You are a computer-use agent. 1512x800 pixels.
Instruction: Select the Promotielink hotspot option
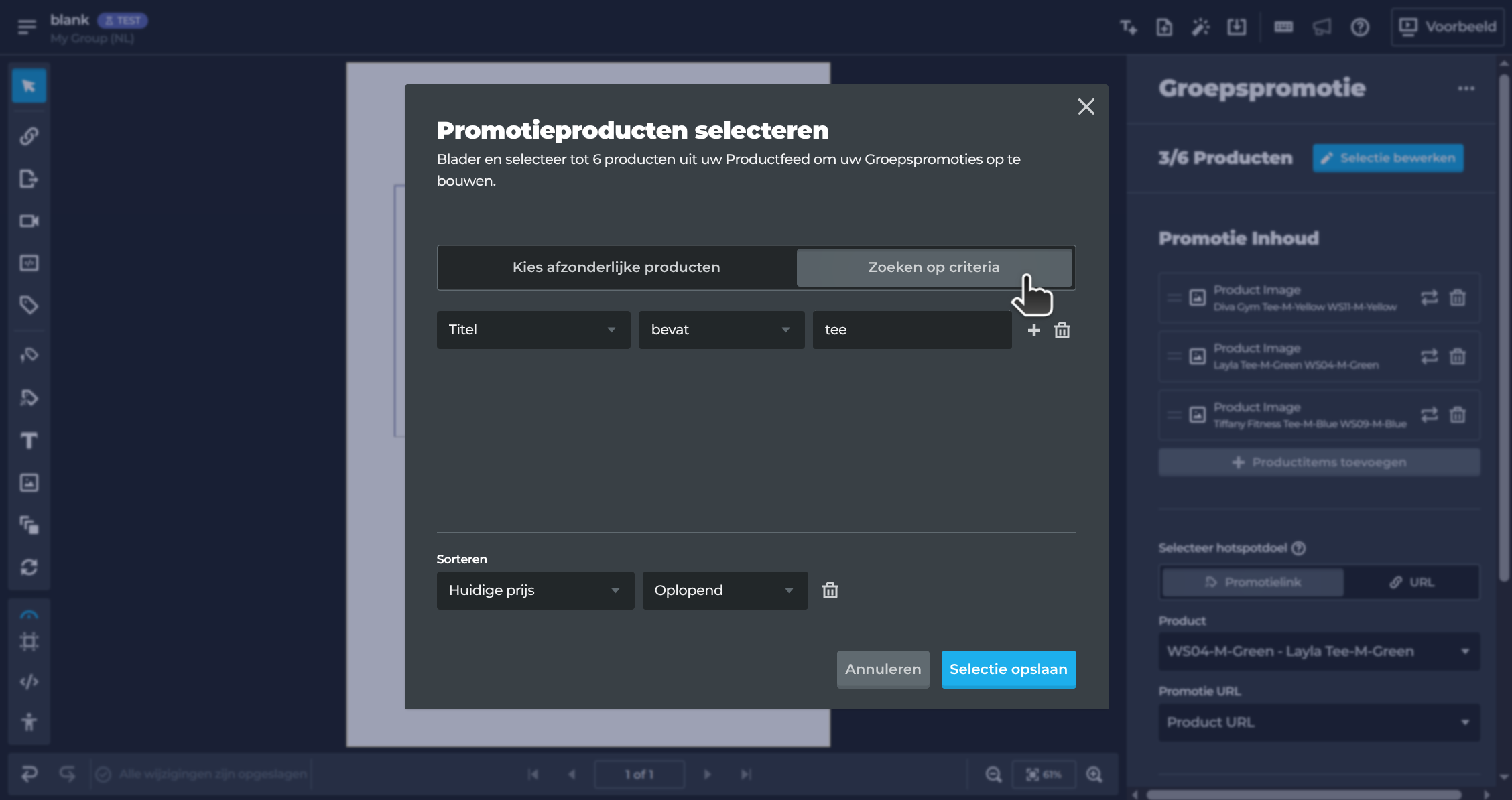tap(1253, 582)
